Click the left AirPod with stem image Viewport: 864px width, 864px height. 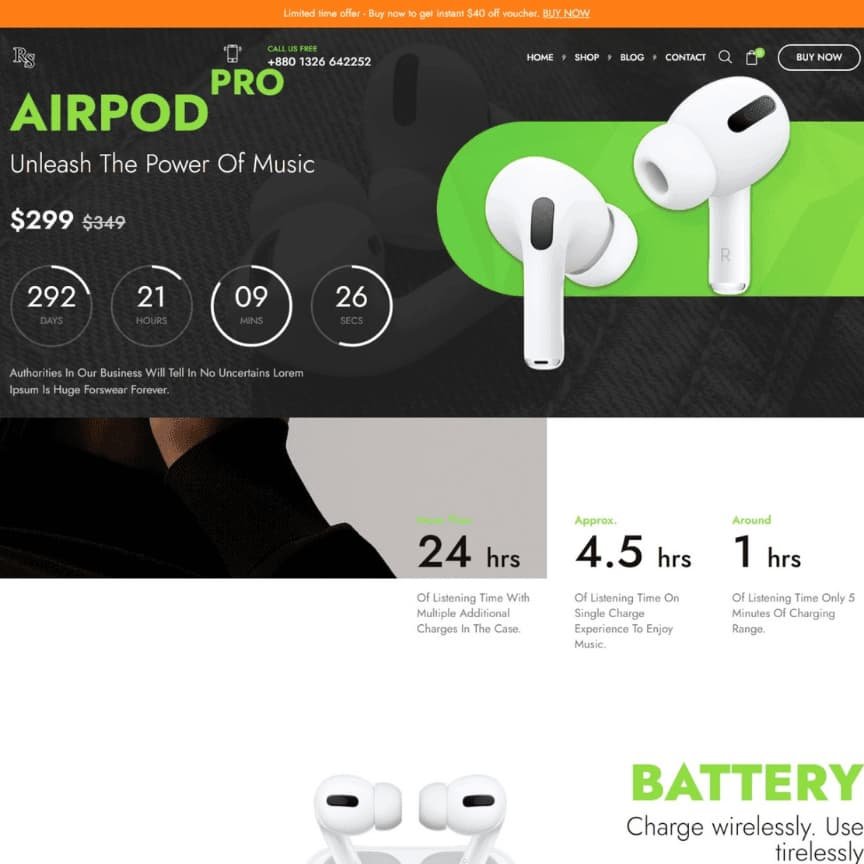click(559, 263)
